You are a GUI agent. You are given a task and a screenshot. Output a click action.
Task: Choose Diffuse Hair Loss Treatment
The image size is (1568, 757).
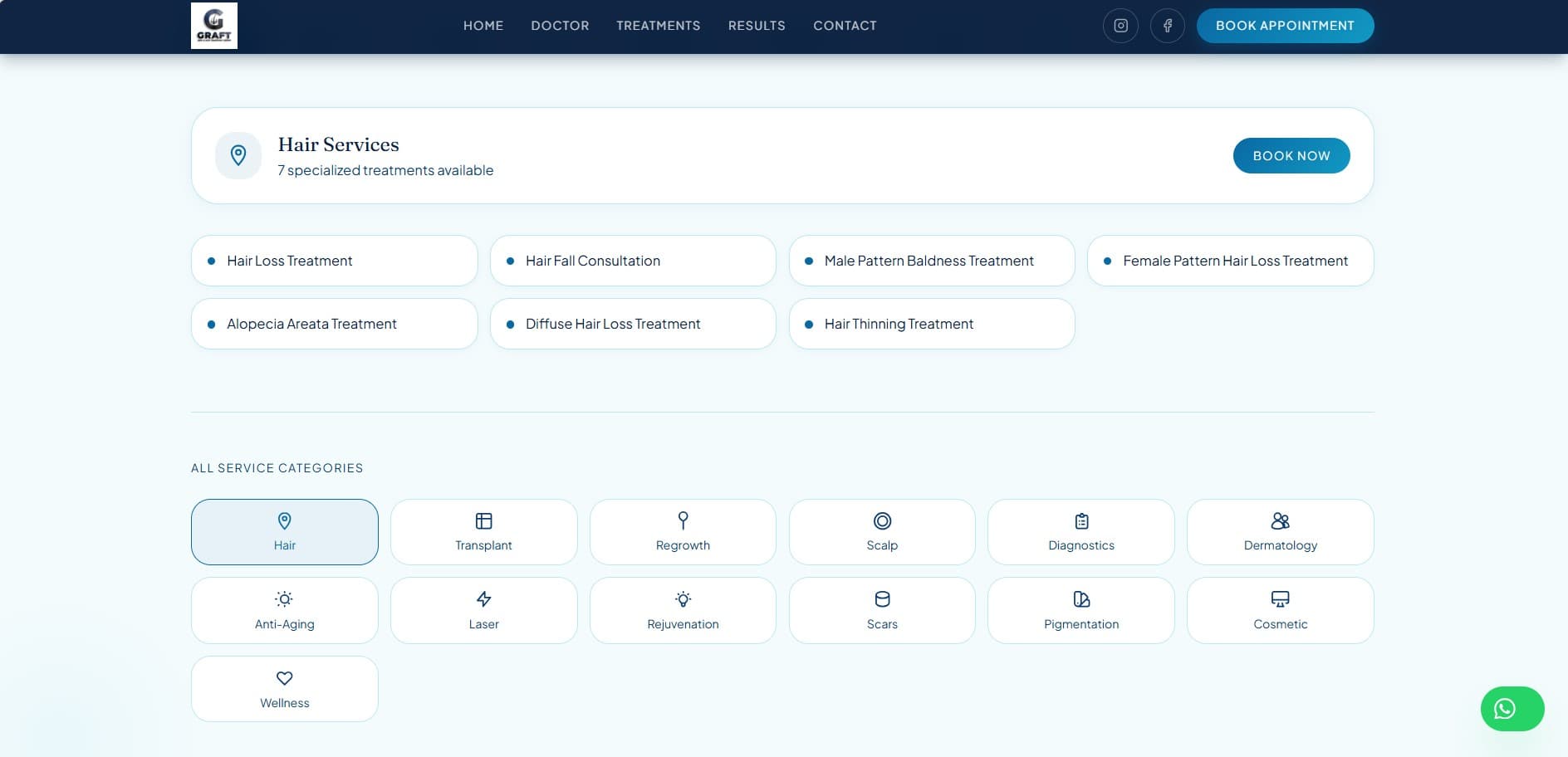pyautogui.click(x=633, y=324)
